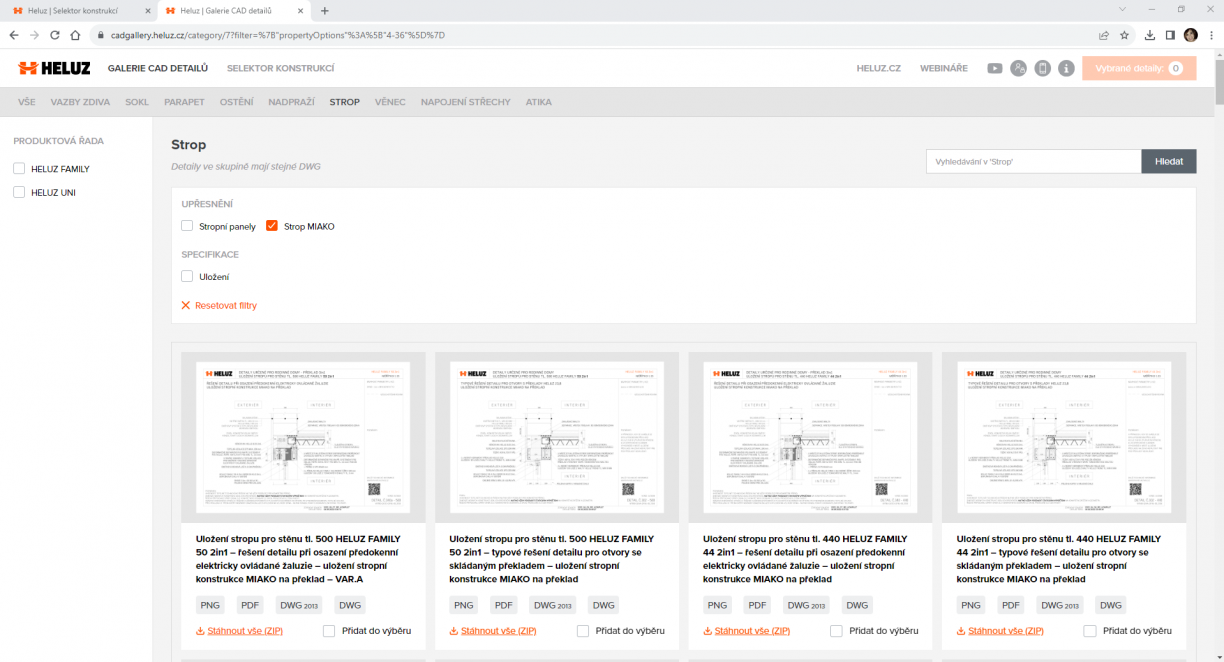This screenshot has height=662, width=1224.
Task: Check 'Přidat do výběru' on the 440 předokenní žaluzie card
Action: coord(836,631)
